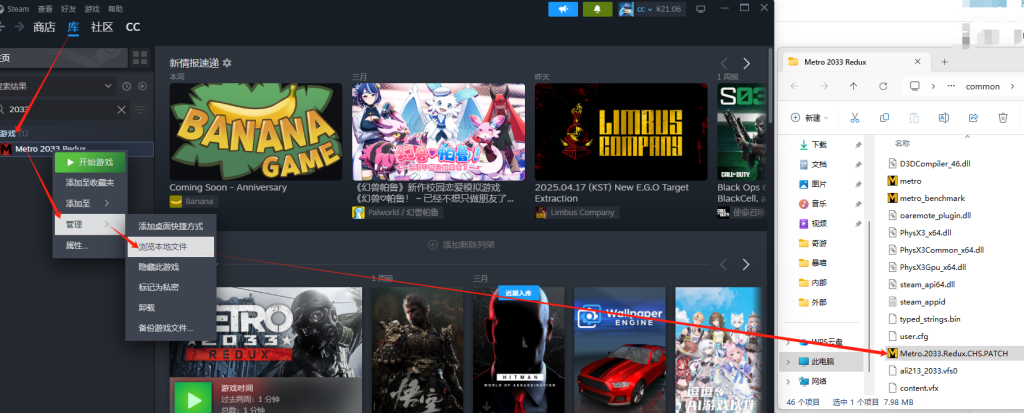Click the recent activity clock icon
This screenshot has width=1024, height=413.
coord(127,86)
